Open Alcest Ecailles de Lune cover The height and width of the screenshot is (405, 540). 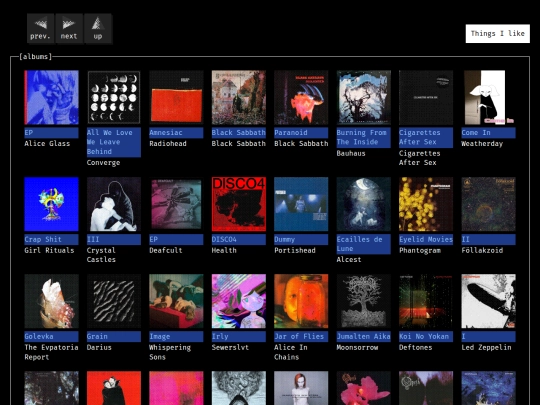(364, 204)
